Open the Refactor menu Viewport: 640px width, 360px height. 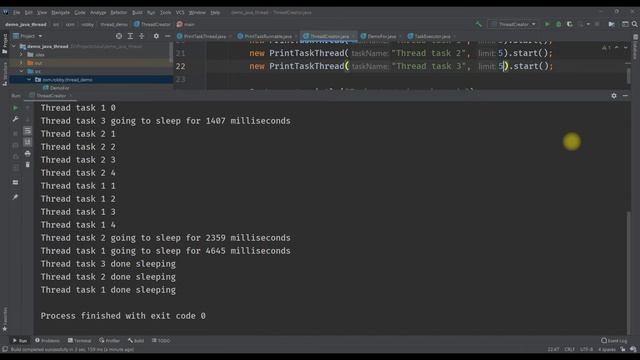[118, 13]
